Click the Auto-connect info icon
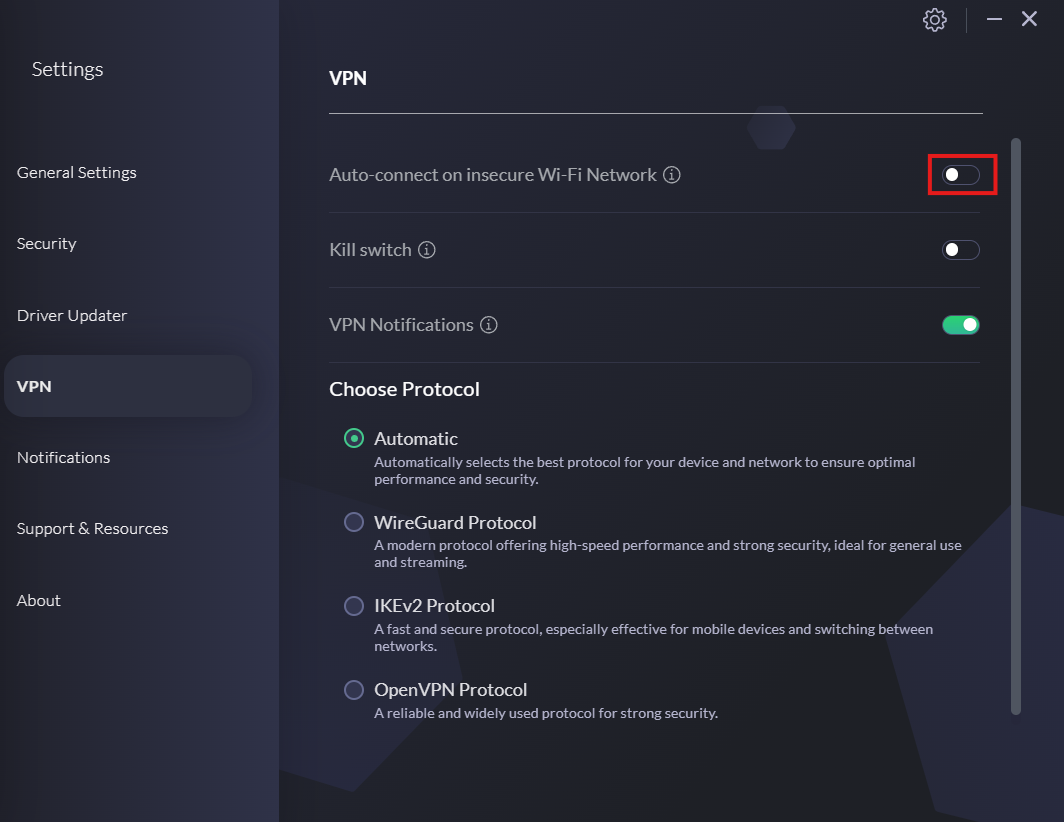Screen dimensions: 1064x822 [671, 174]
